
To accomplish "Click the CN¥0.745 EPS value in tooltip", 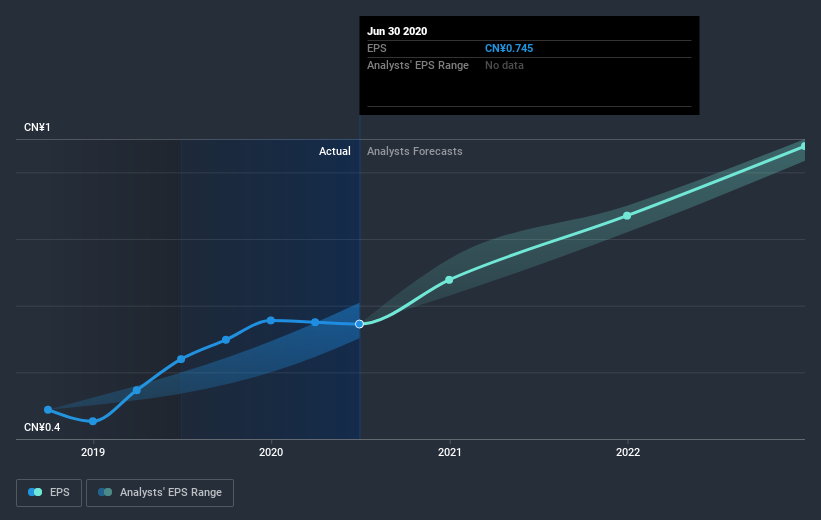I will click(509, 48).
